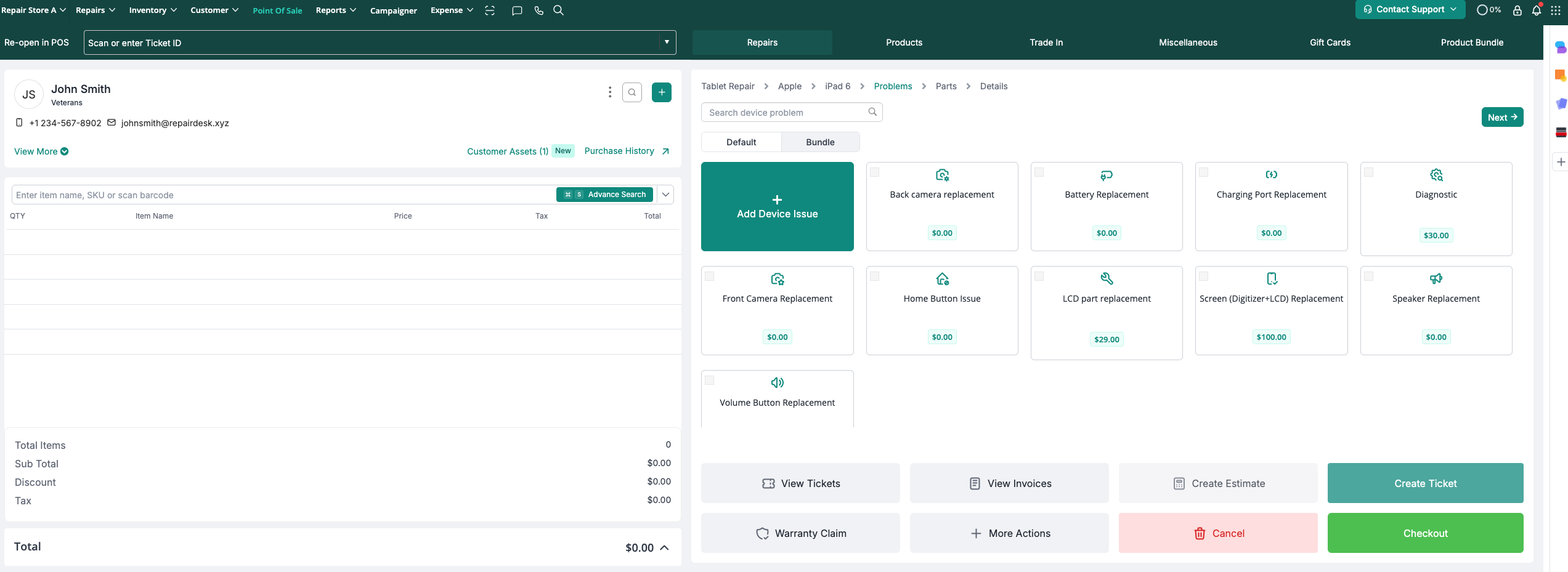1568x572 pixels.
Task: Switch to the Trade In tab
Action: tap(1046, 42)
